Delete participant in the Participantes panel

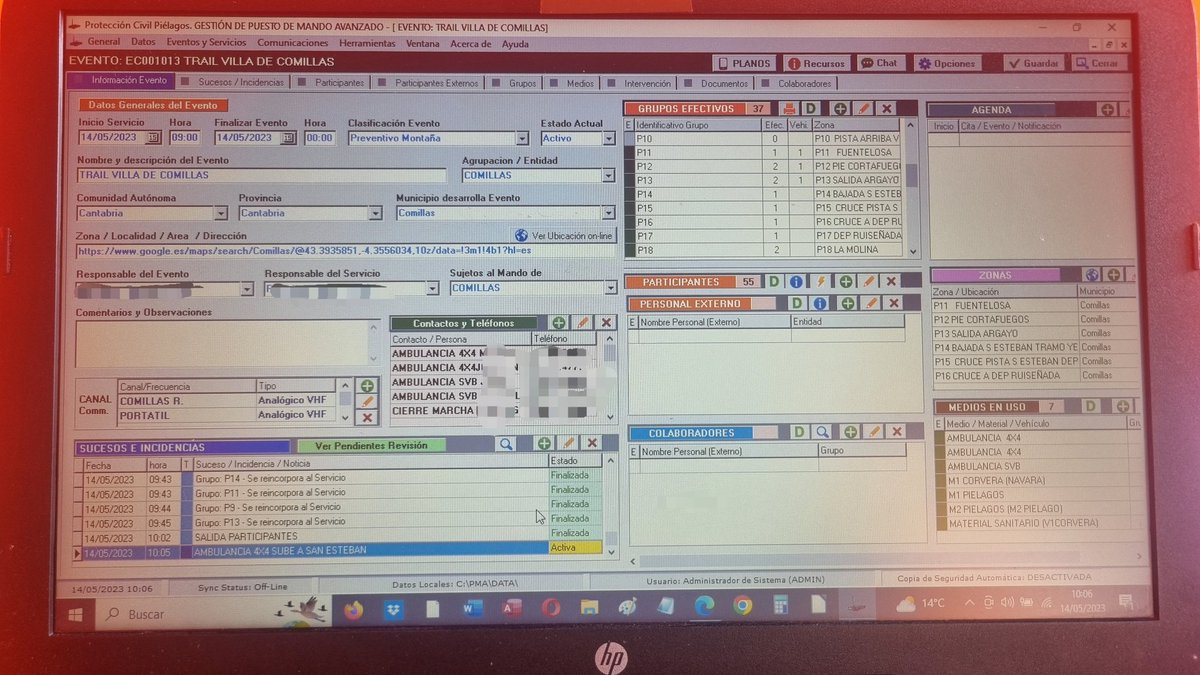click(890, 282)
